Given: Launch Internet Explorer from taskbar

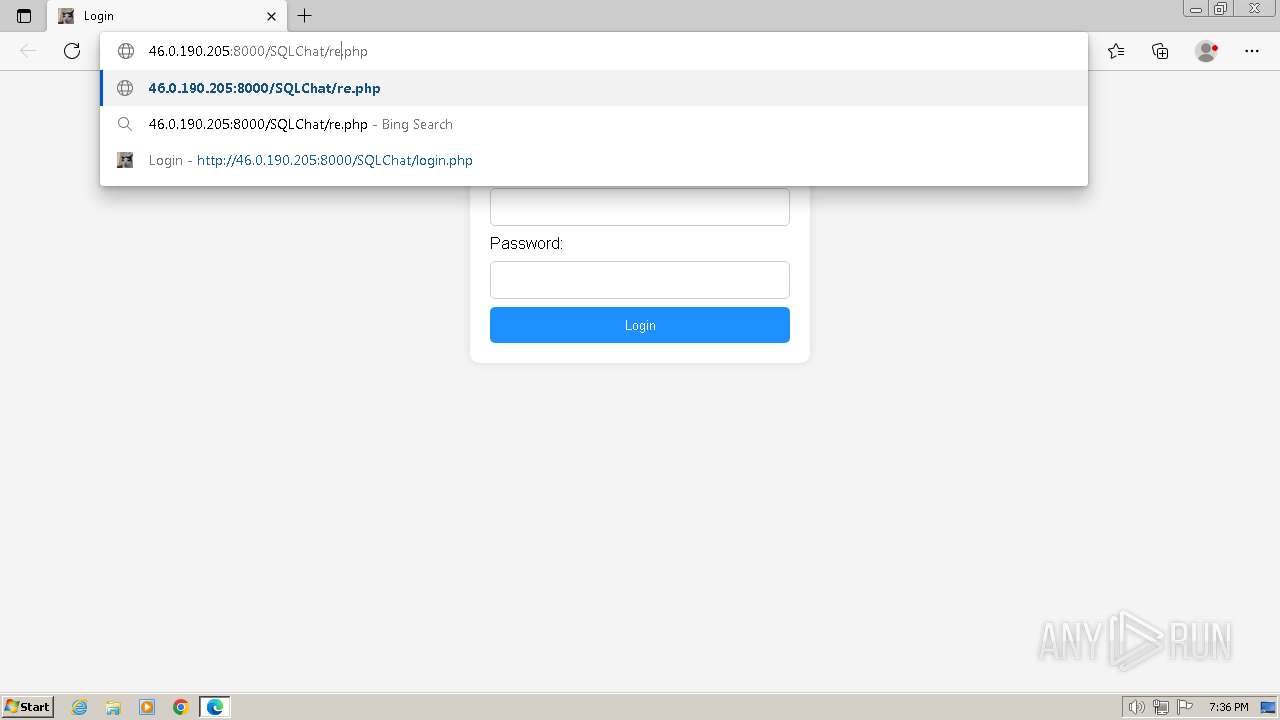Looking at the screenshot, I should pyautogui.click(x=80, y=707).
